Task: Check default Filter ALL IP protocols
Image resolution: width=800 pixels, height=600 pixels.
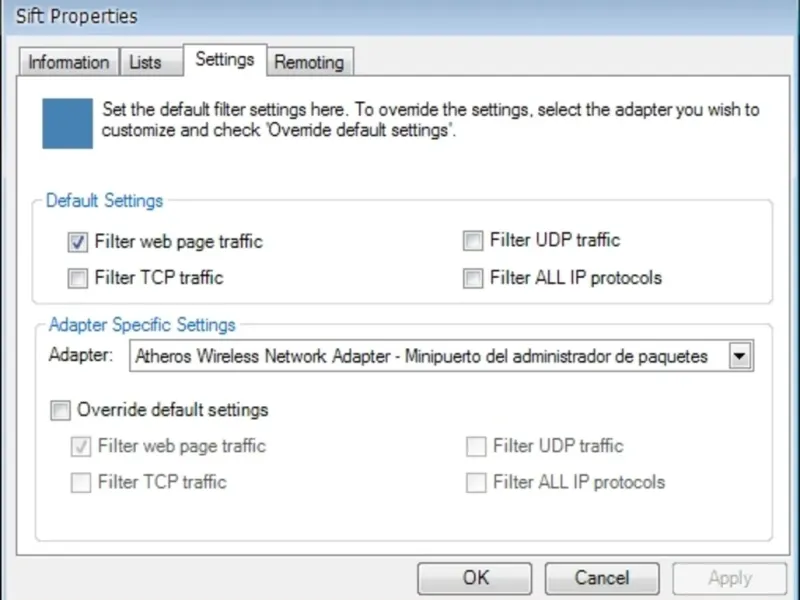Action: (473, 278)
